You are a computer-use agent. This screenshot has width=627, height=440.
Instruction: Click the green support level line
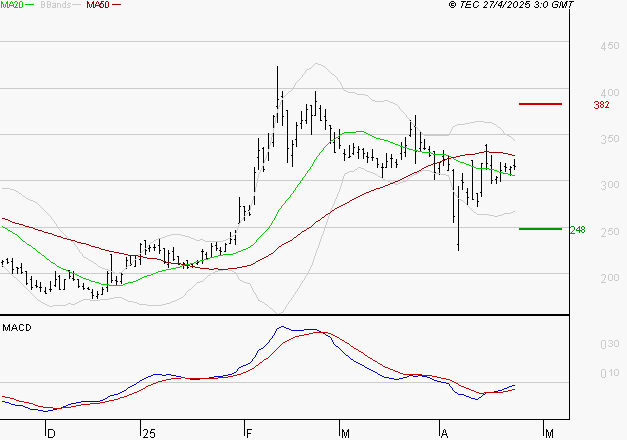540,229
